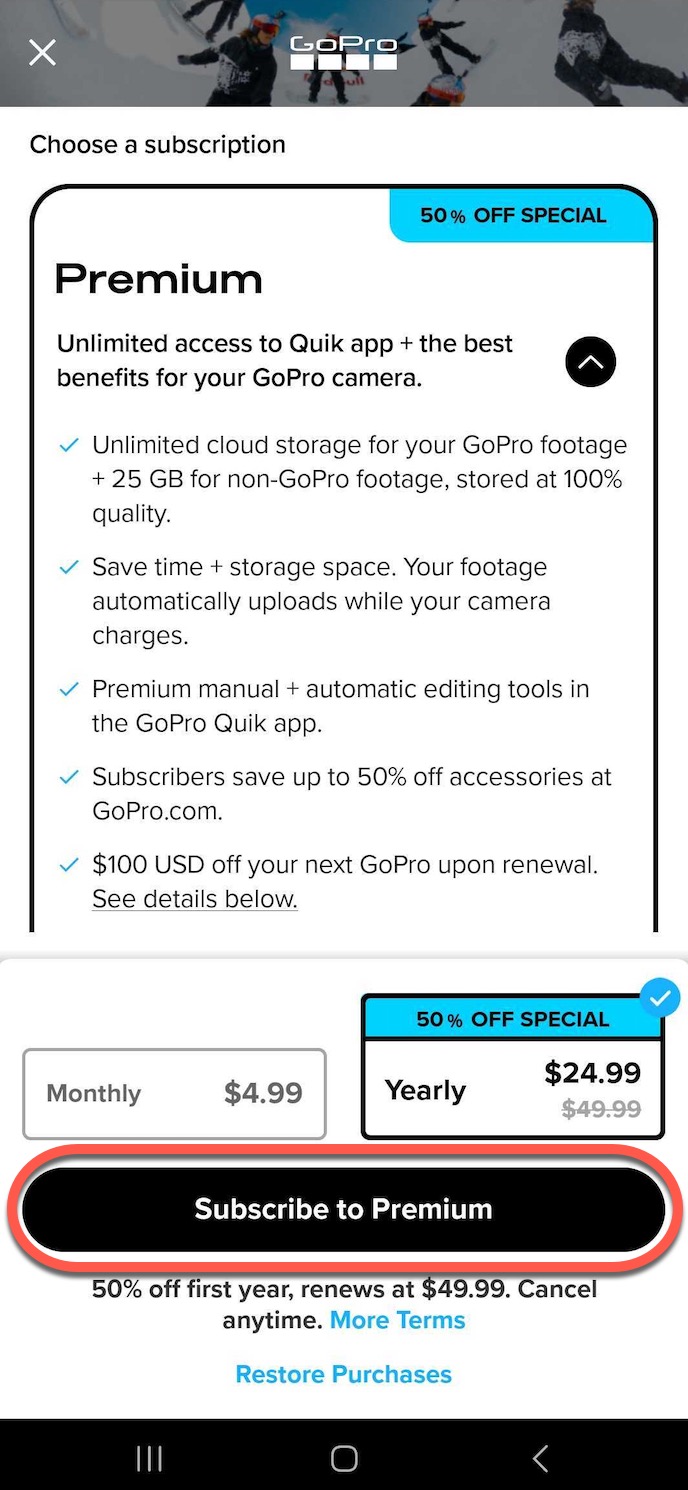This screenshot has width=688, height=1490.
Task: Tap the 50% OFF SPECIAL banner above Yearly
Action: (513, 1019)
